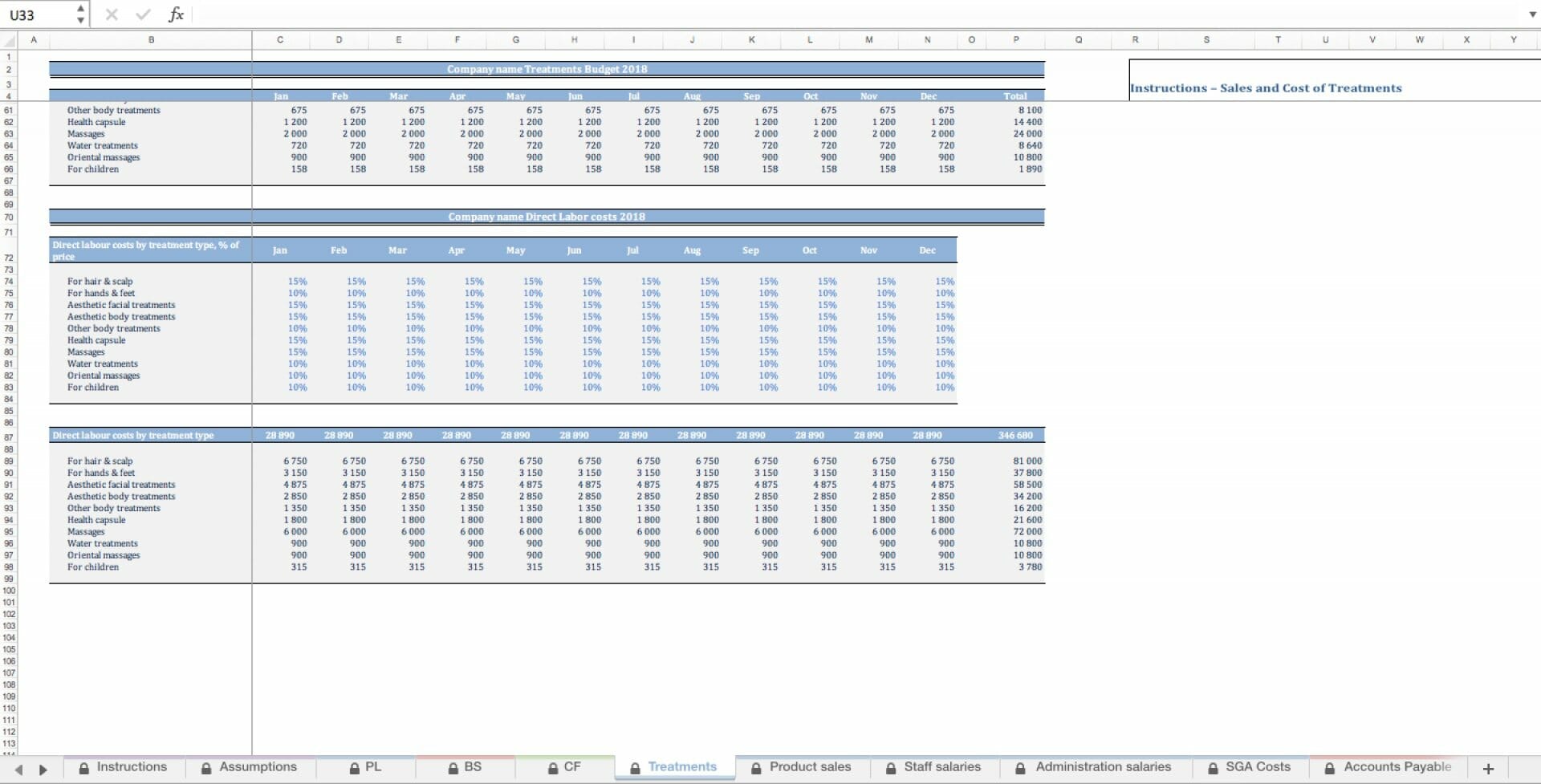The height and width of the screenshot is (784, 1541).
Task: Select column S header
Action: point(1206,39)
